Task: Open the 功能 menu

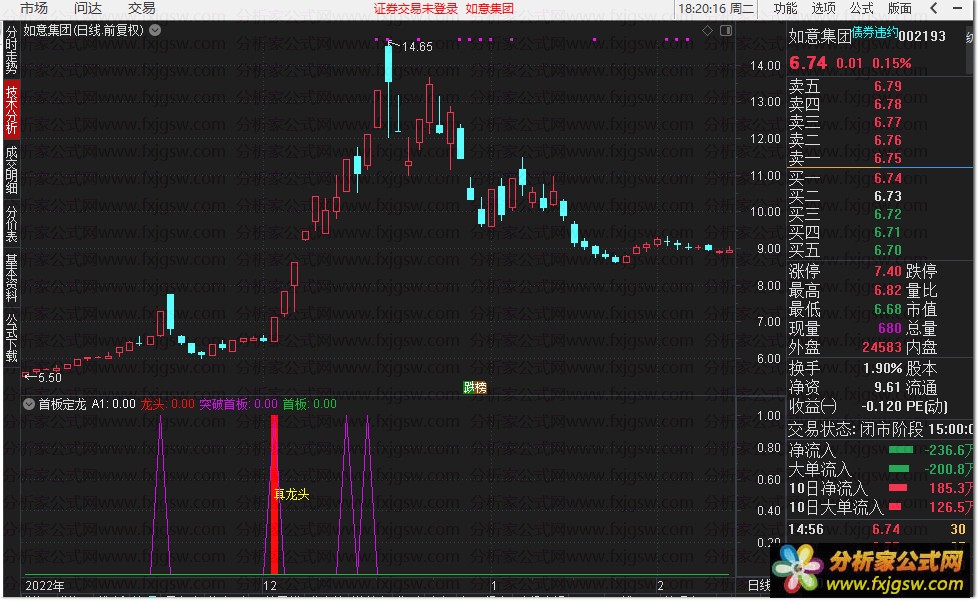Action: click(x=785, y=8)
